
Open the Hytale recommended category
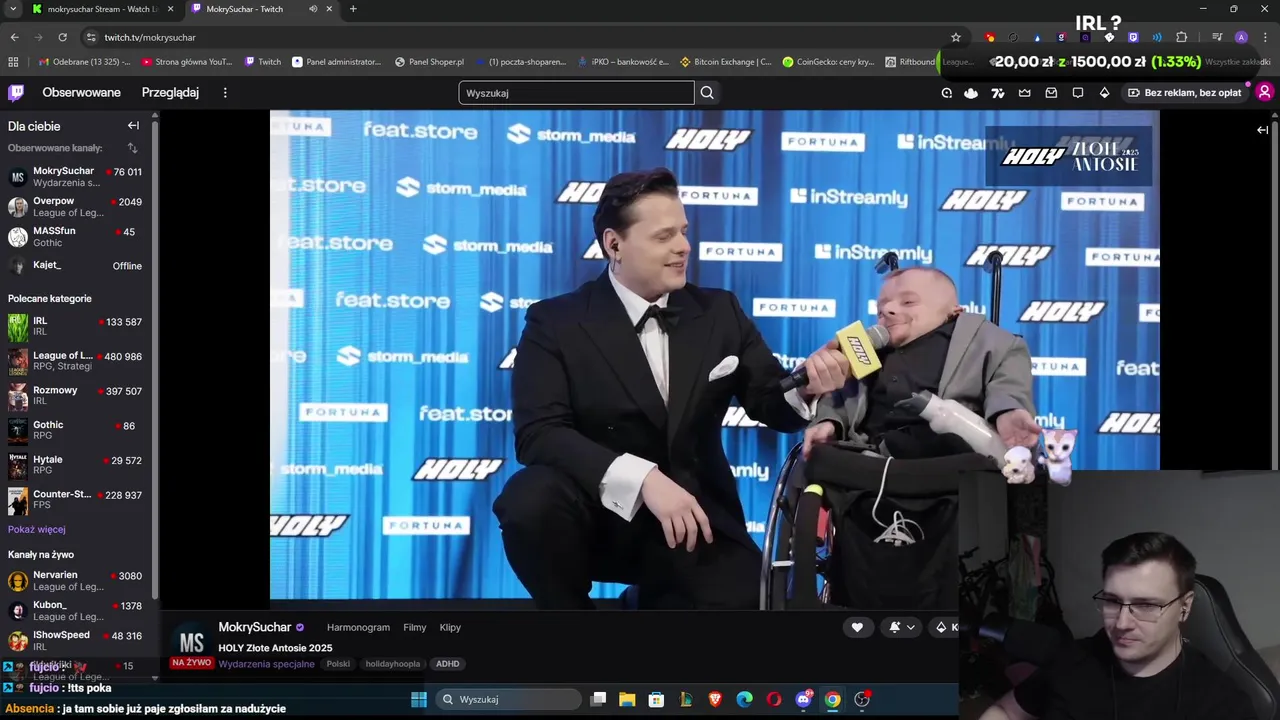75,465
